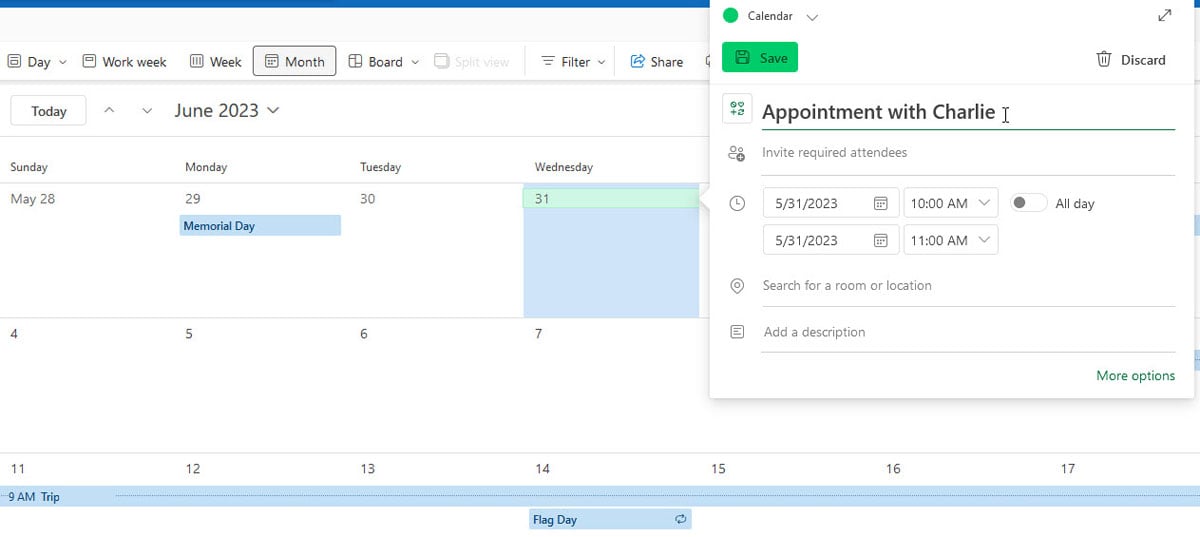Click the start date calendar picker icon
The width and height of the screenshot is (1200, 537).
(x=880, y=204)
